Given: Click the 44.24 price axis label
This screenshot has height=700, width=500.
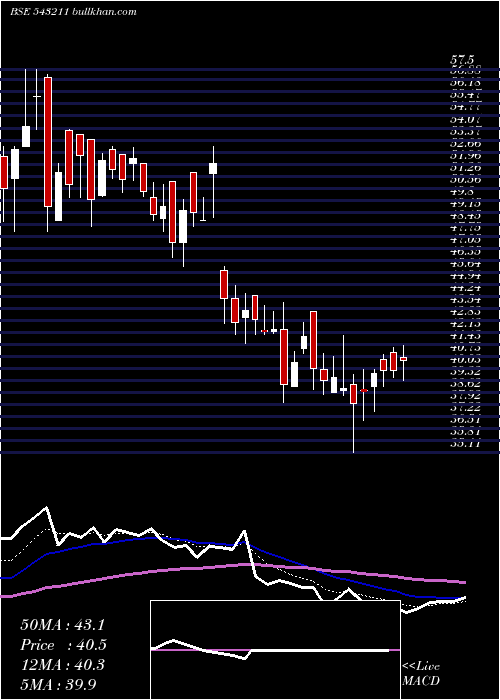Looking at the screenshot, I should pos(466,288).
